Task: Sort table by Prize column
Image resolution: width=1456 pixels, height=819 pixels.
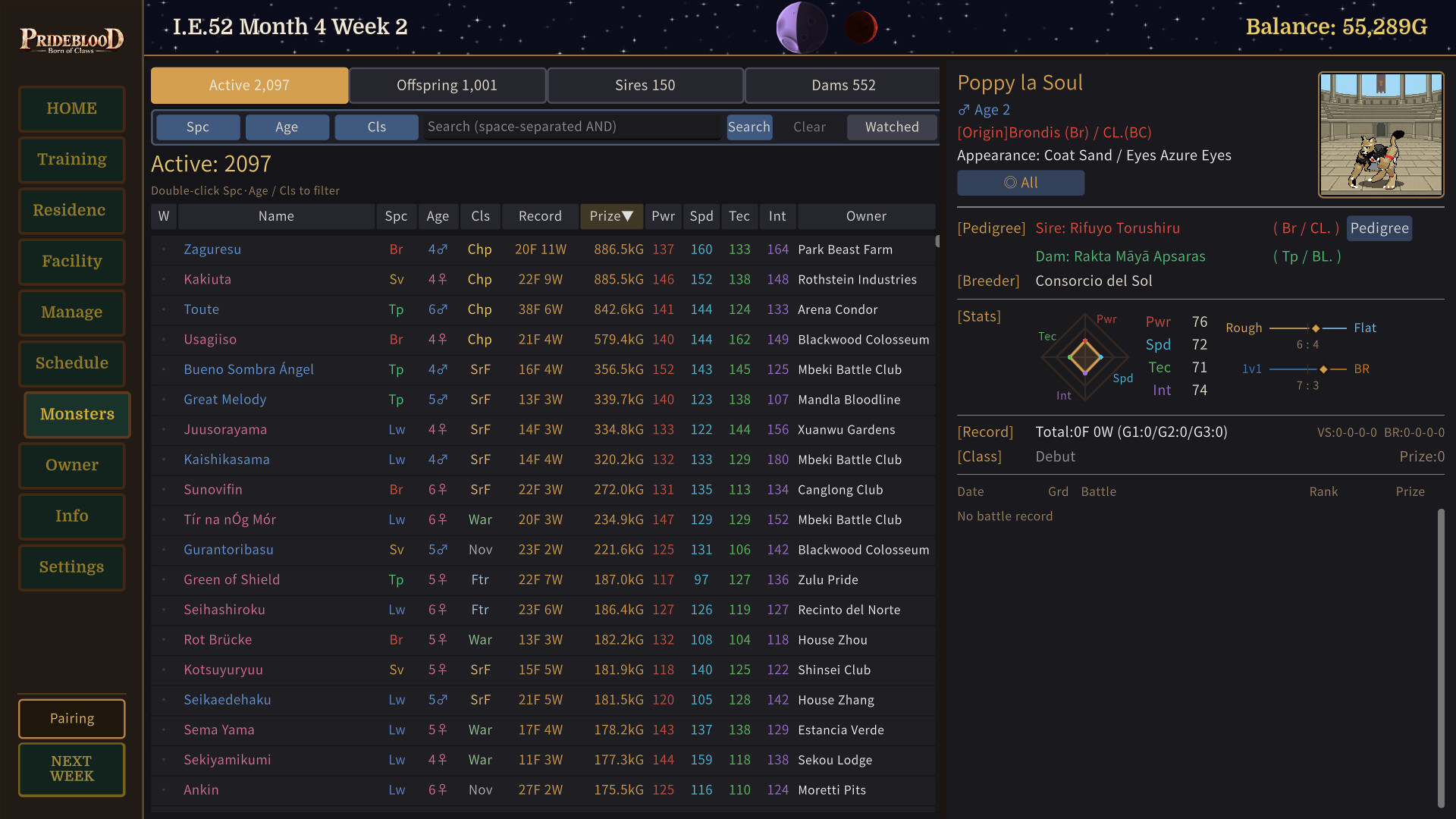Action: pos(611,216)
